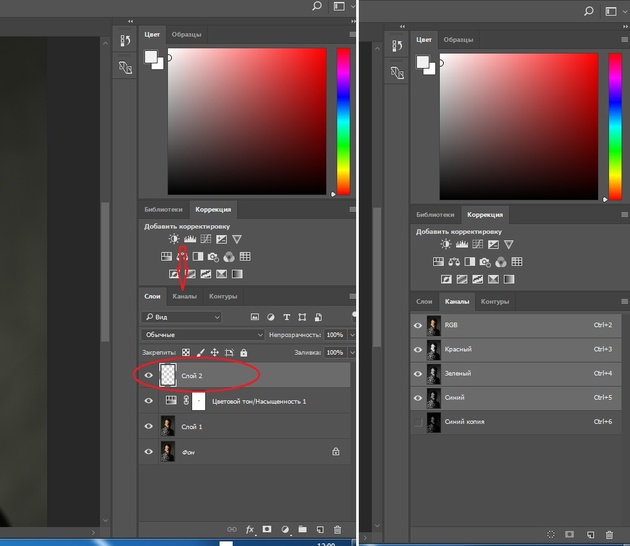630x546 pixels.
Task: Add a Channel Mixer adjustment in right panel
Action: coord(501,262)
